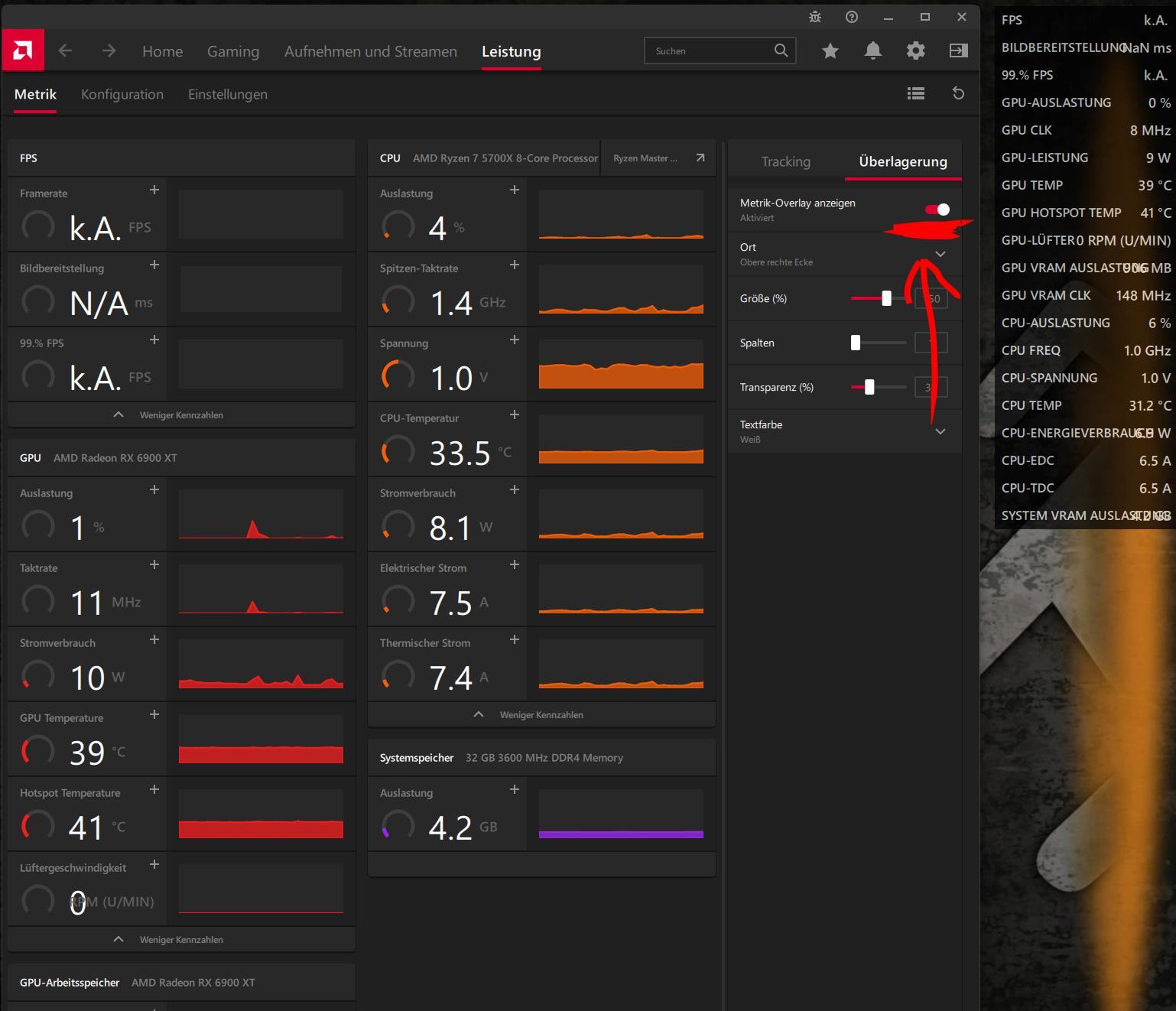Click the AMD logo icon
The image size is (1176, 1011).
(23, 51)
